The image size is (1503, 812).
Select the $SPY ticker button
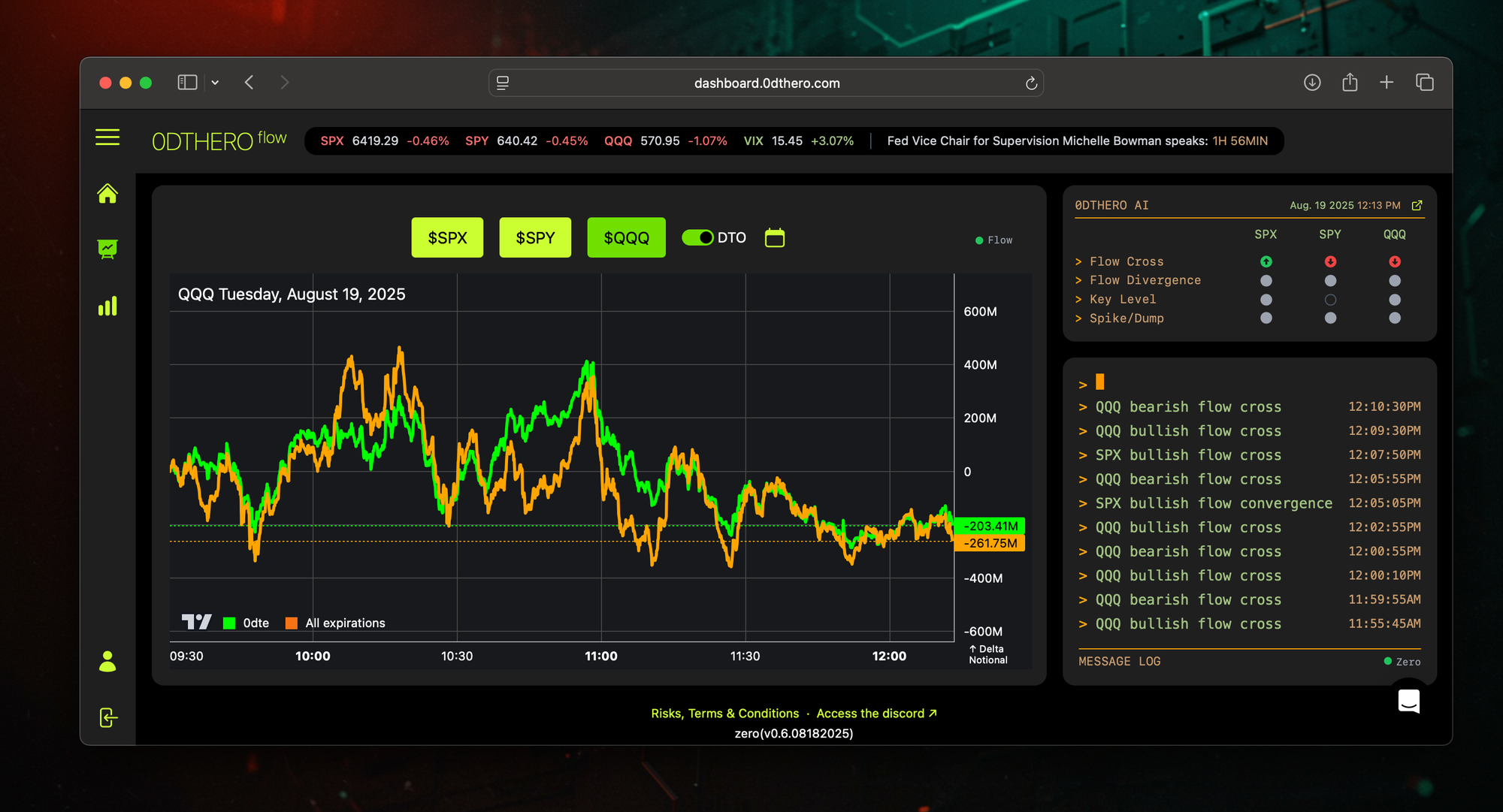[x=535, y=237]
